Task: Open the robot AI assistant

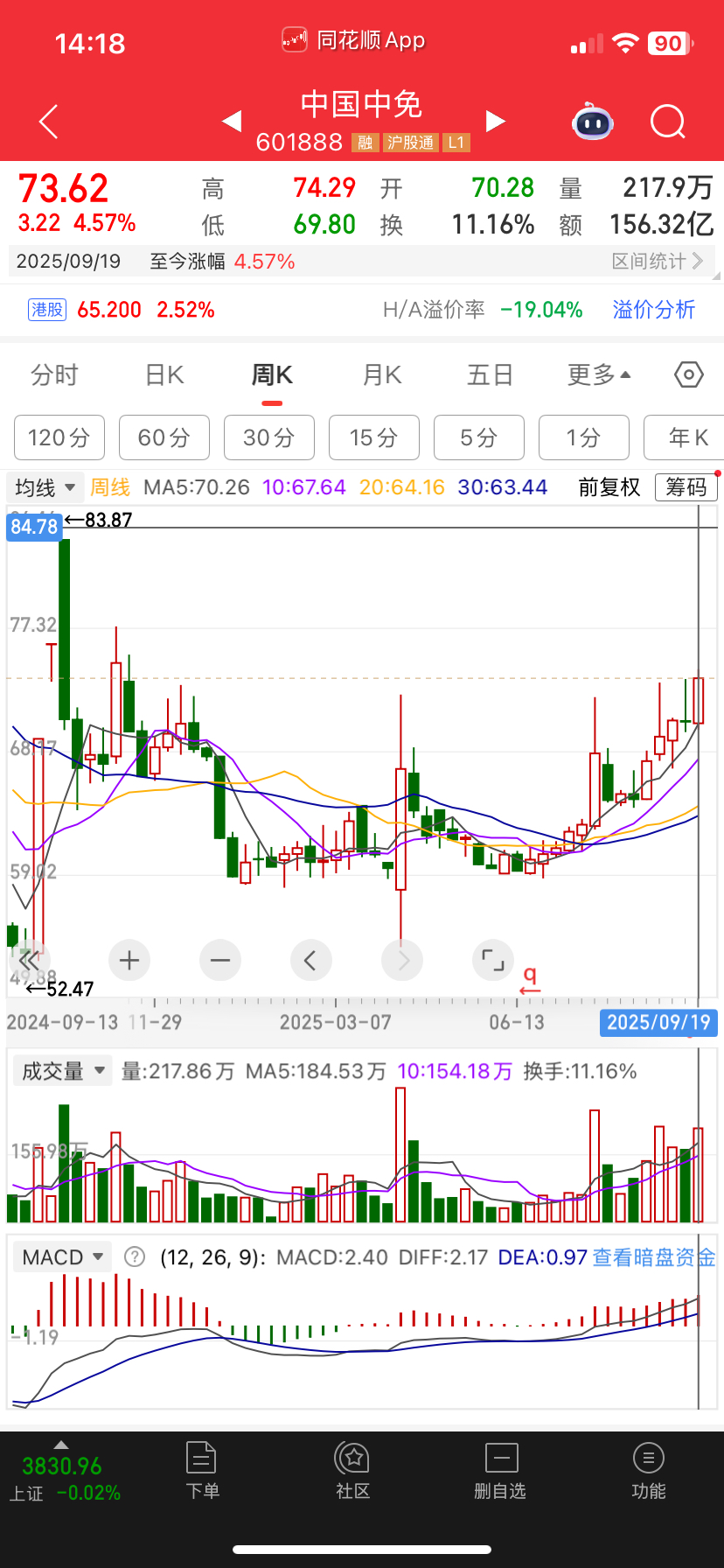Action: click(593, 122)
